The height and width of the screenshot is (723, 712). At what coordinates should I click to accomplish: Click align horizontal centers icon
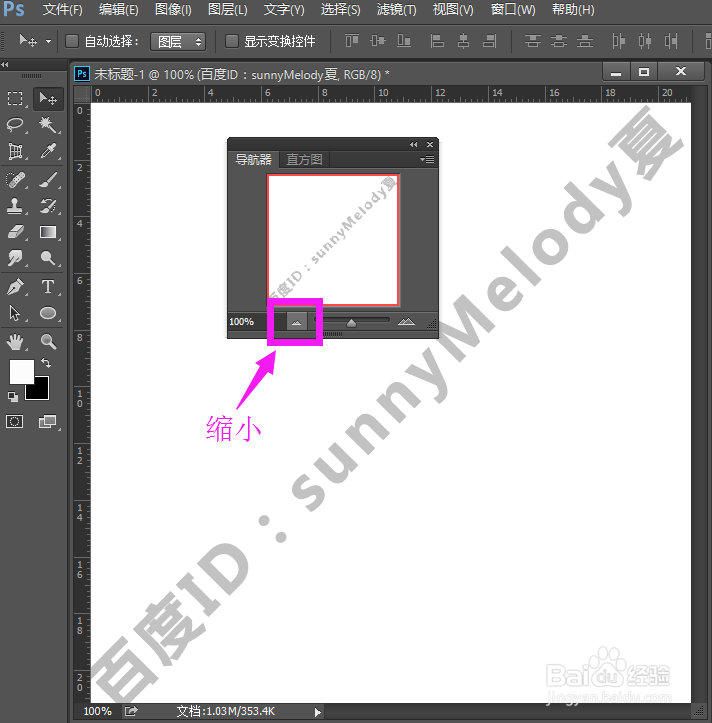coord(463,41)
